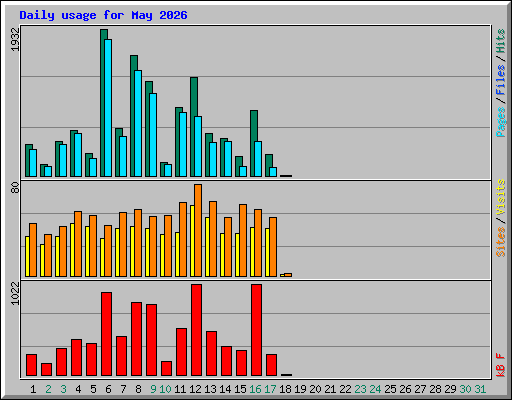Click the red KB bar for day 8
The image size is (512, 400).
137,339
